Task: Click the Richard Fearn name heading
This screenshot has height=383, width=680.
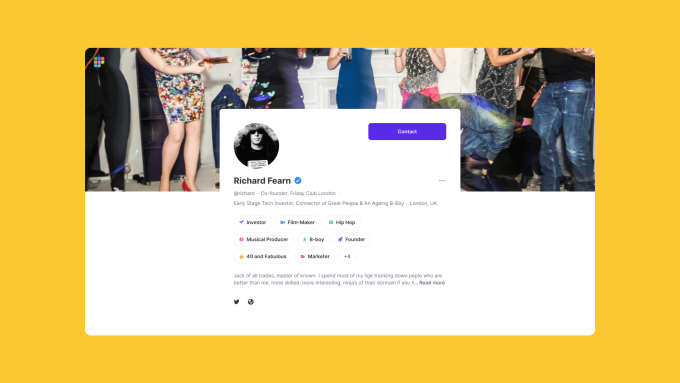Action: pos(262,180)
